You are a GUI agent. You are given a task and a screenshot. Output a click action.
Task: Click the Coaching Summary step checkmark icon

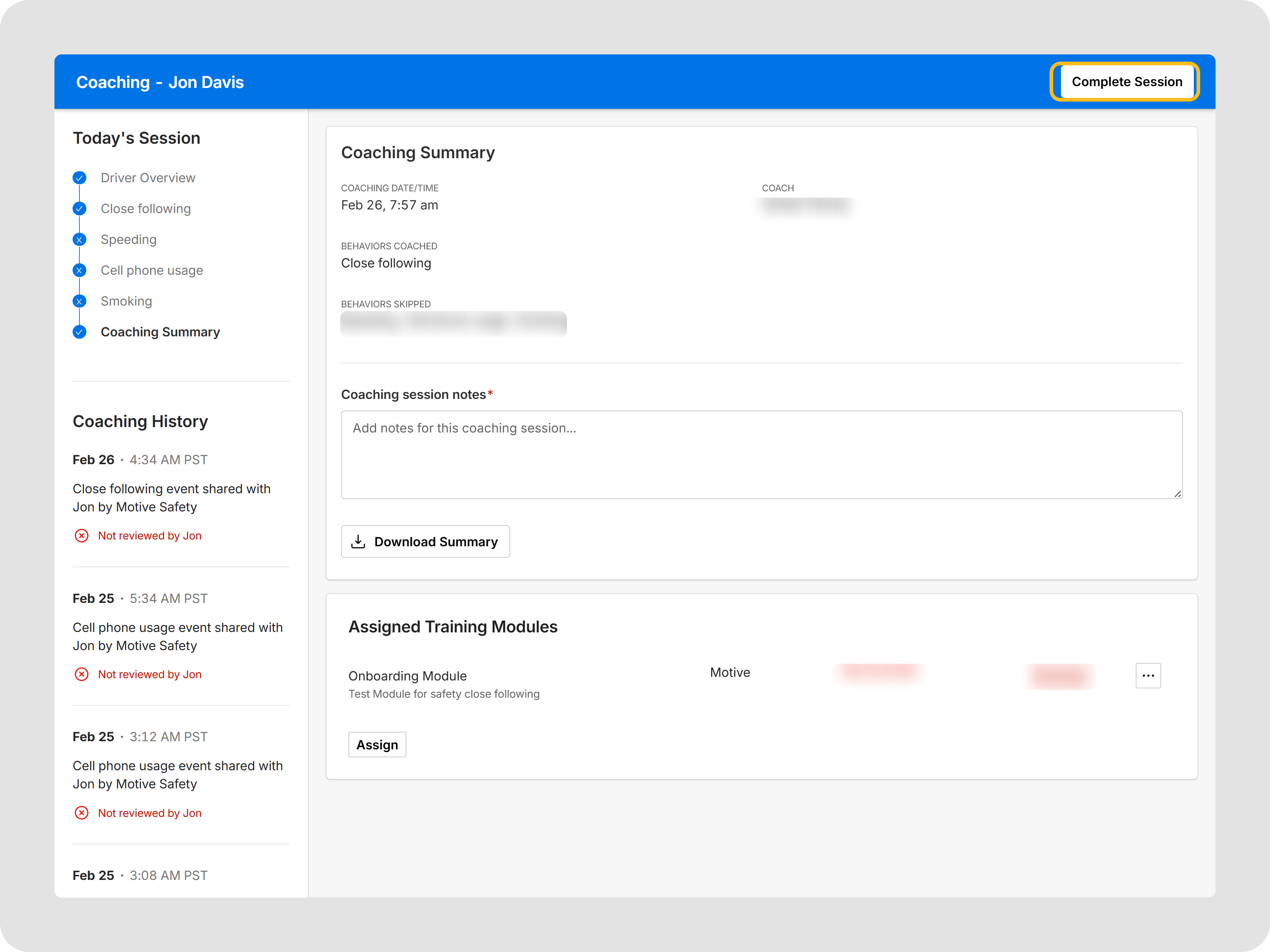coord(79,332)
